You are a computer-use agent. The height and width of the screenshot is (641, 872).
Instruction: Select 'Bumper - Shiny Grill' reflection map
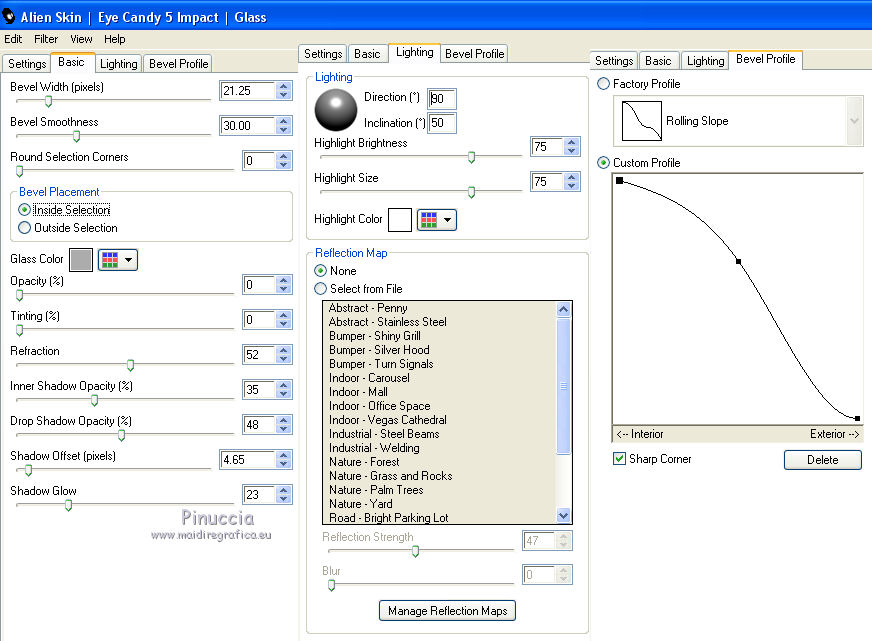[375, 336]
